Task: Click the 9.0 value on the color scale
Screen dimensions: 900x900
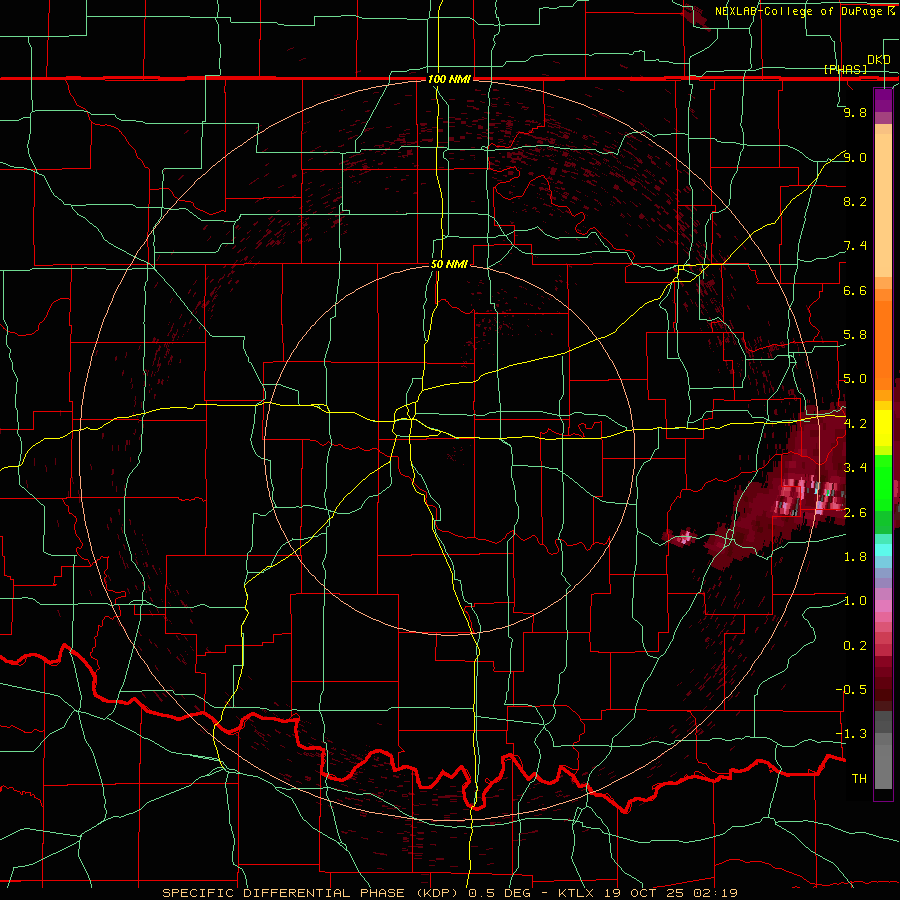Action: (855, 157)
